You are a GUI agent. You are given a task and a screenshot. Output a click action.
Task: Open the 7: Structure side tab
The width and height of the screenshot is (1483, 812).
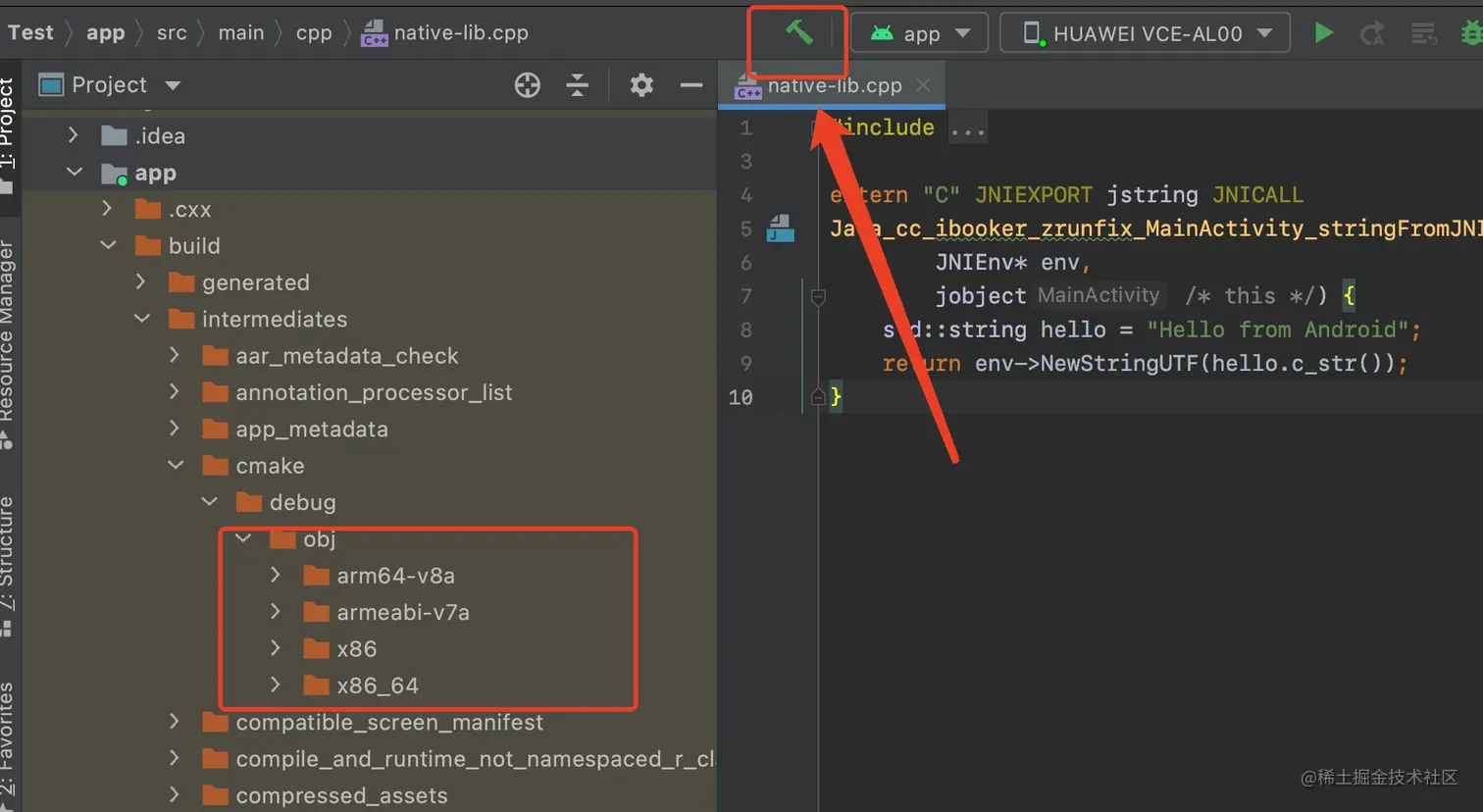point(8,566)
